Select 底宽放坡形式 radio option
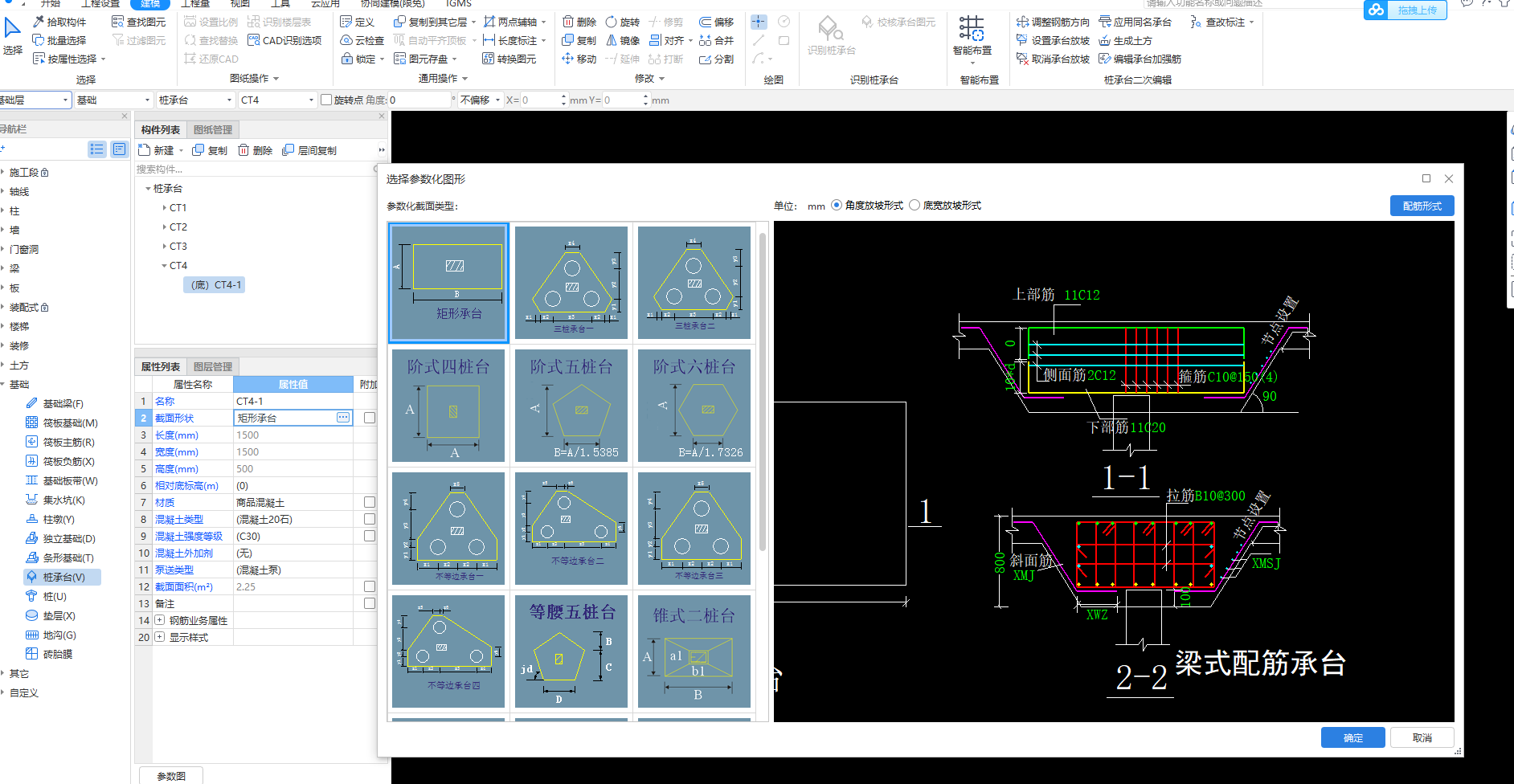Viewport: 1514px width, 784px height. pos(945,205)
